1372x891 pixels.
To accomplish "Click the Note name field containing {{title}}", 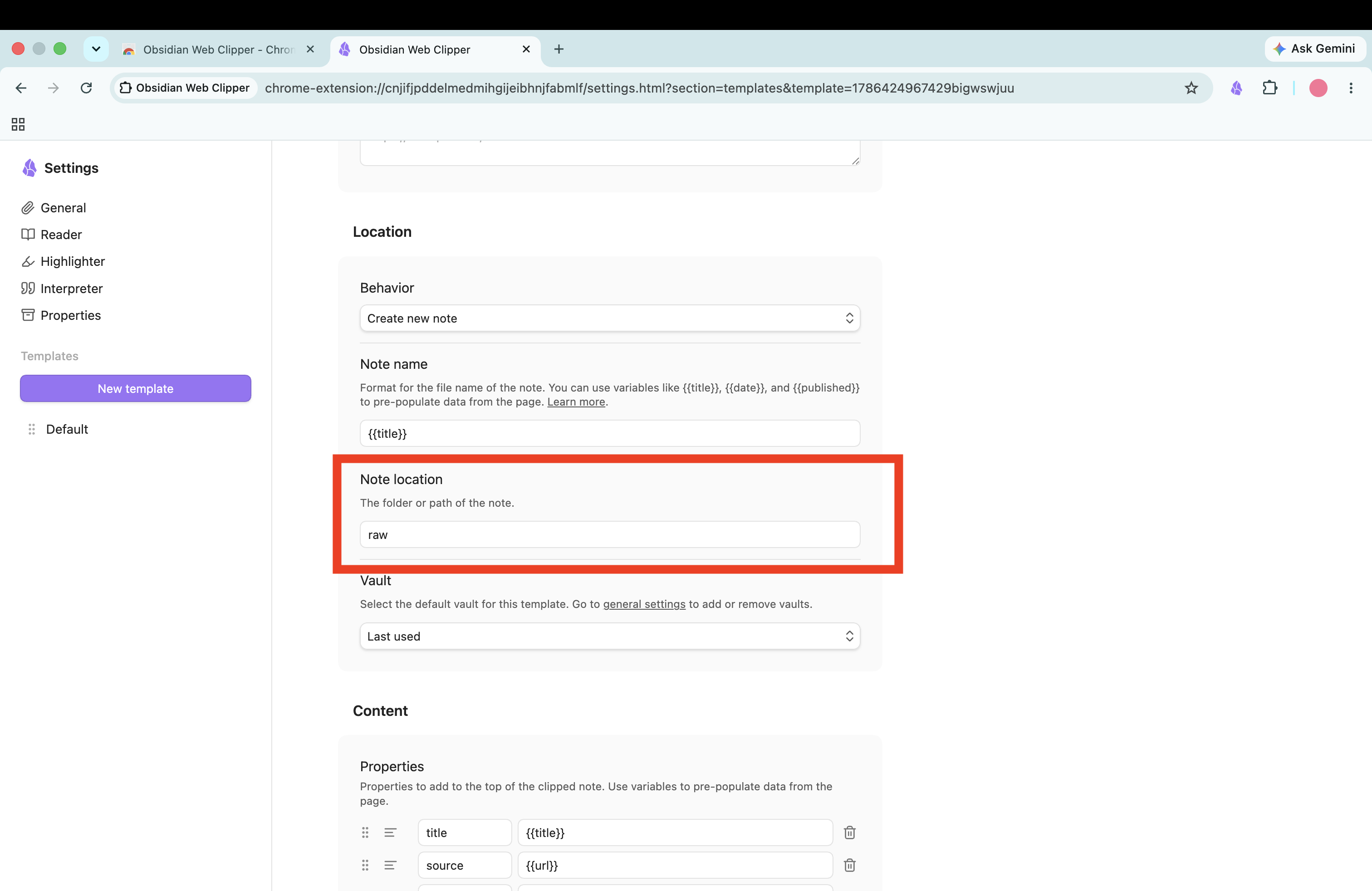I will point(610,433).
